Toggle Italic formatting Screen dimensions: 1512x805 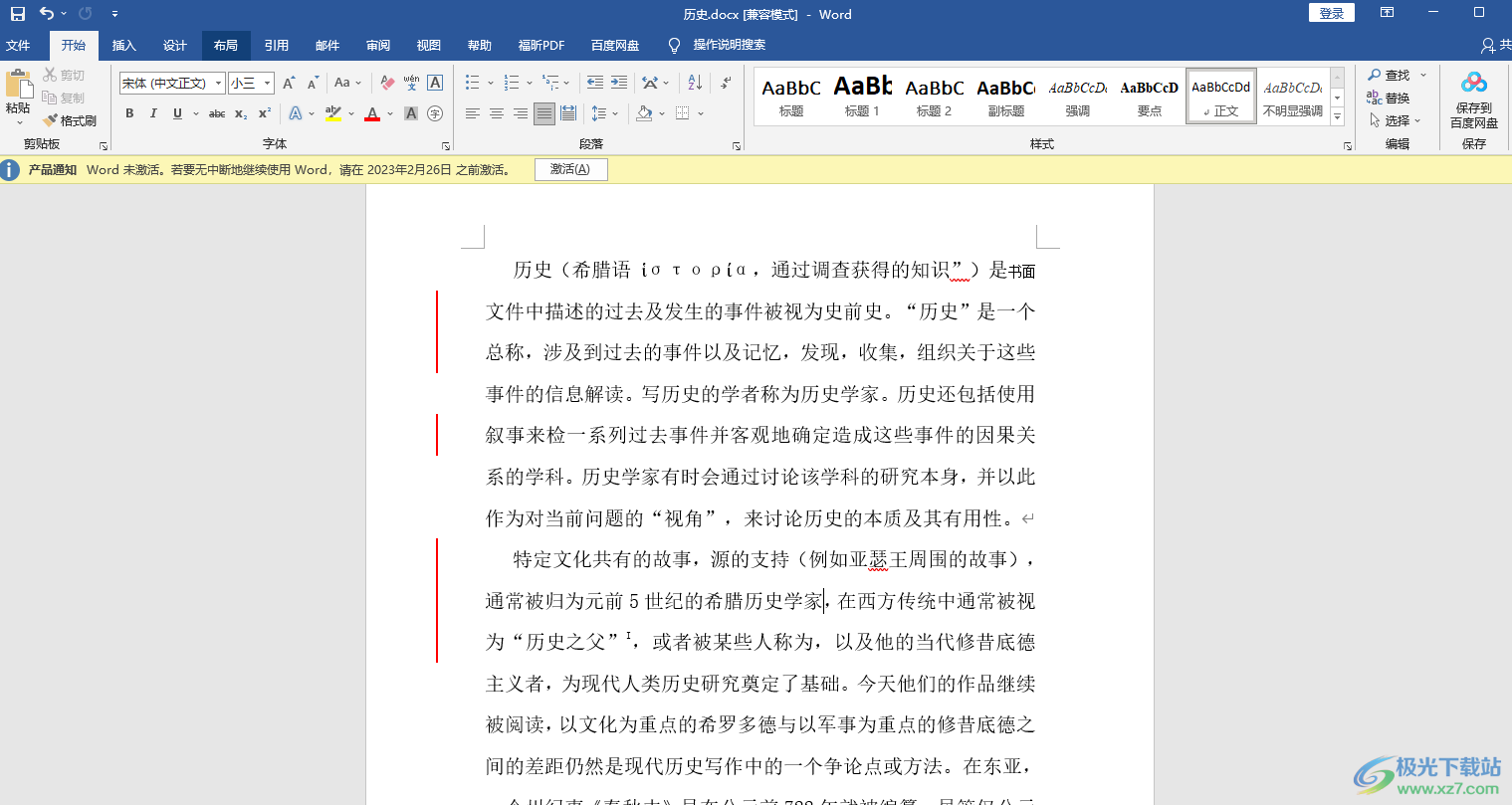tap(153, 113)
